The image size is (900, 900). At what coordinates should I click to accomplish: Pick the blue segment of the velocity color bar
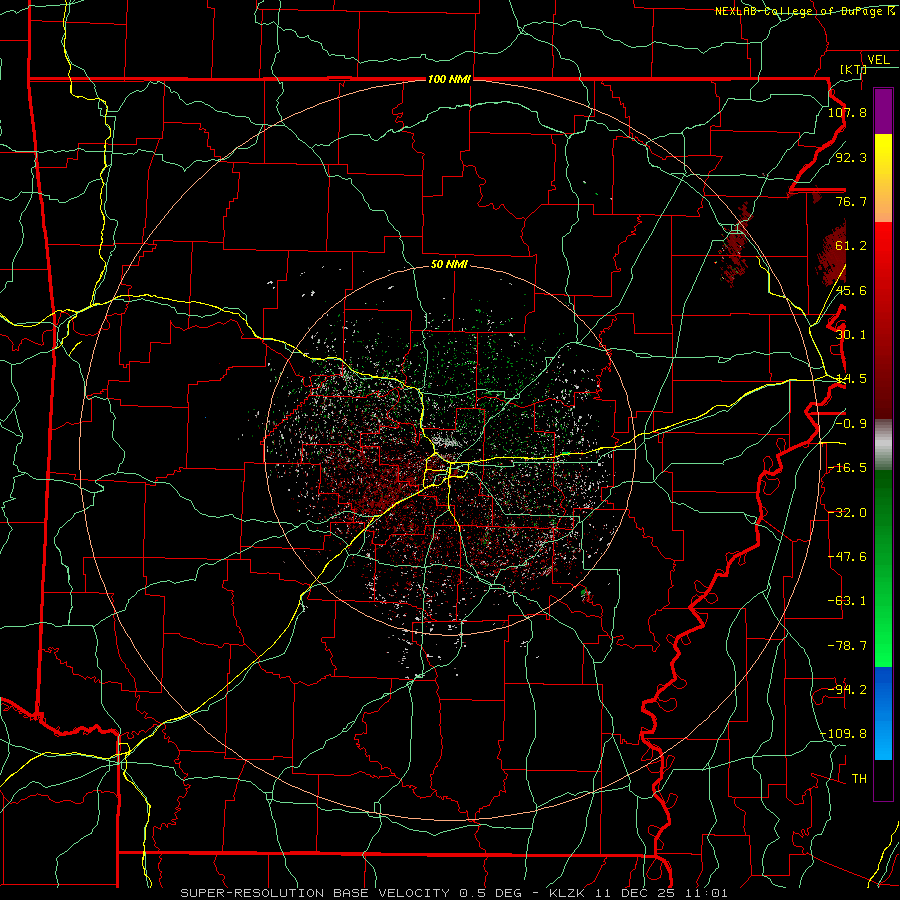pos(883,713)
